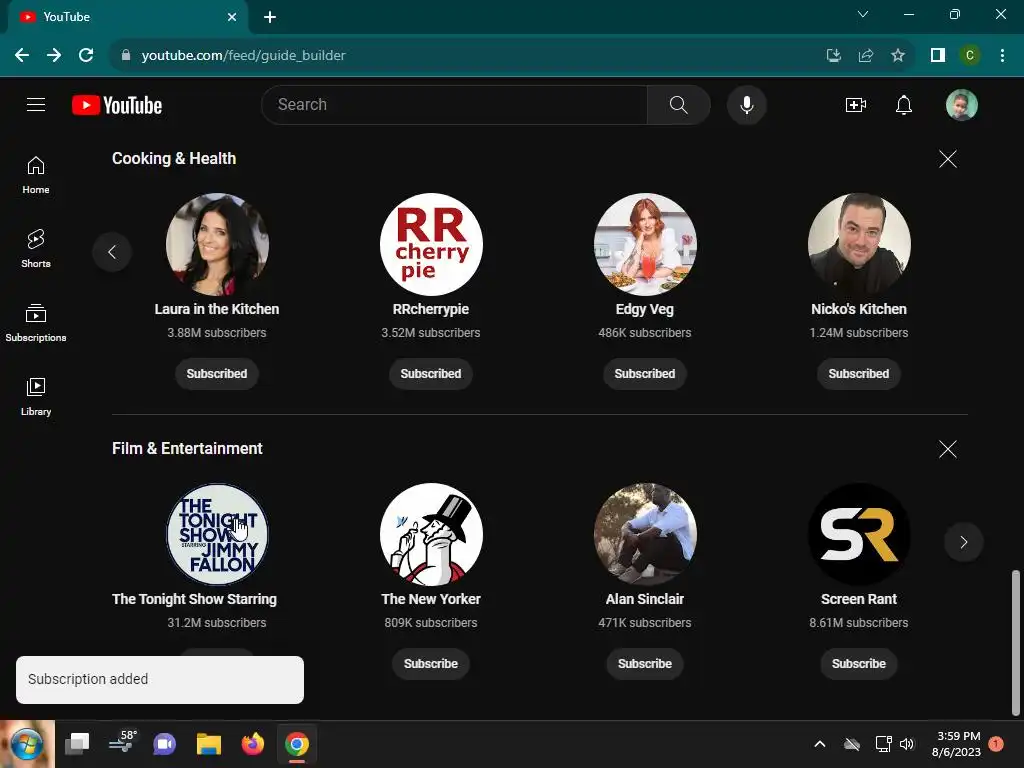Open Nicko's Kitchen channel avatar

click(x=859, y=244)
